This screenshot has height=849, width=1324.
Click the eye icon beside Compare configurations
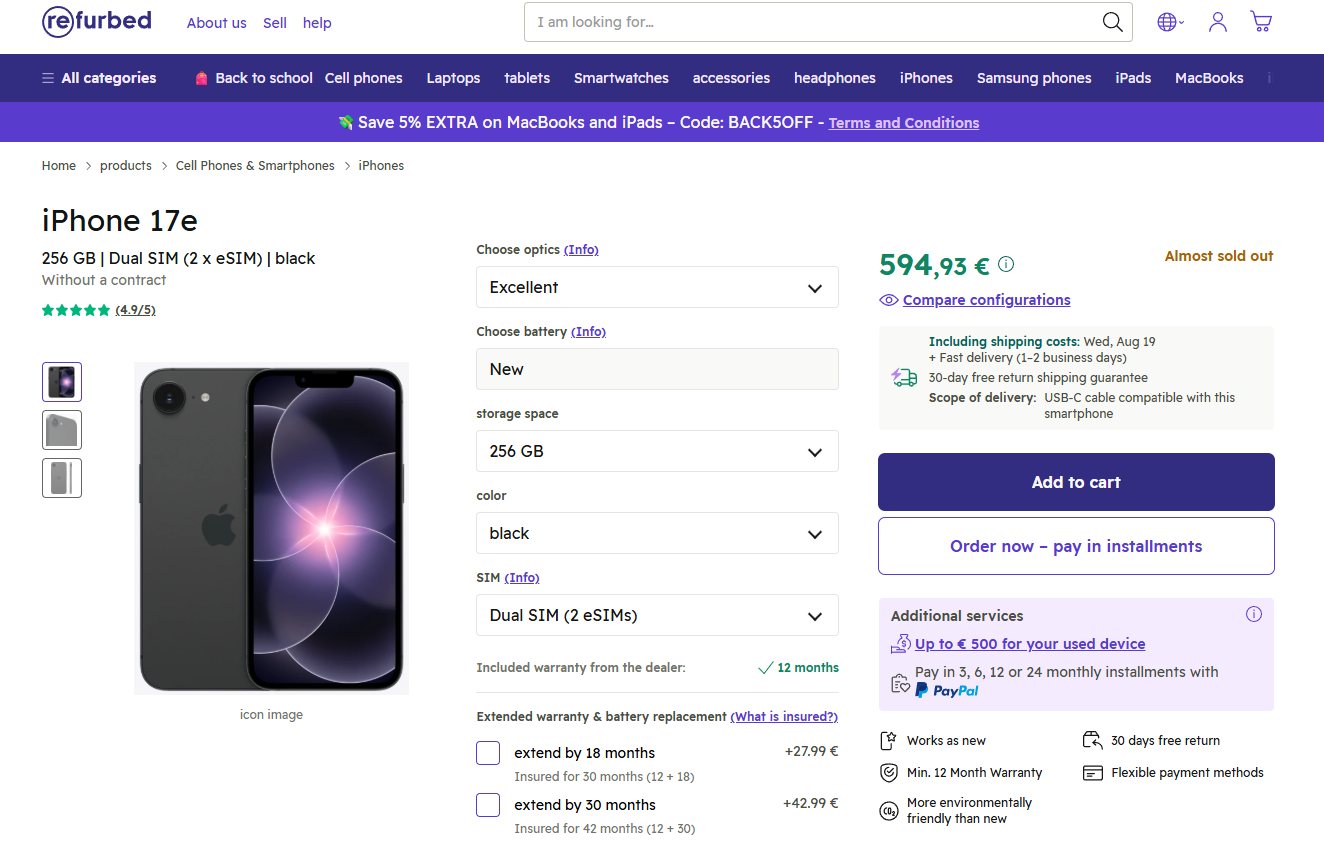[x=888, y=300]
